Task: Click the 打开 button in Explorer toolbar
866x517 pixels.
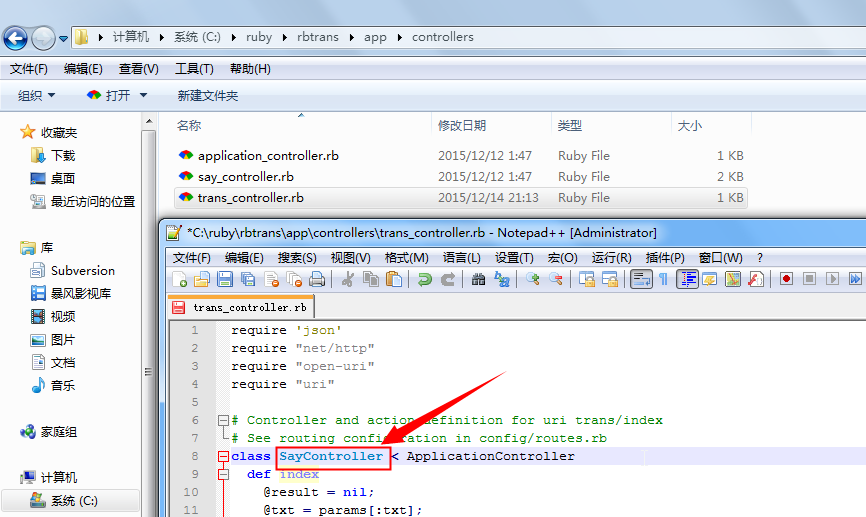Action: 109,96
